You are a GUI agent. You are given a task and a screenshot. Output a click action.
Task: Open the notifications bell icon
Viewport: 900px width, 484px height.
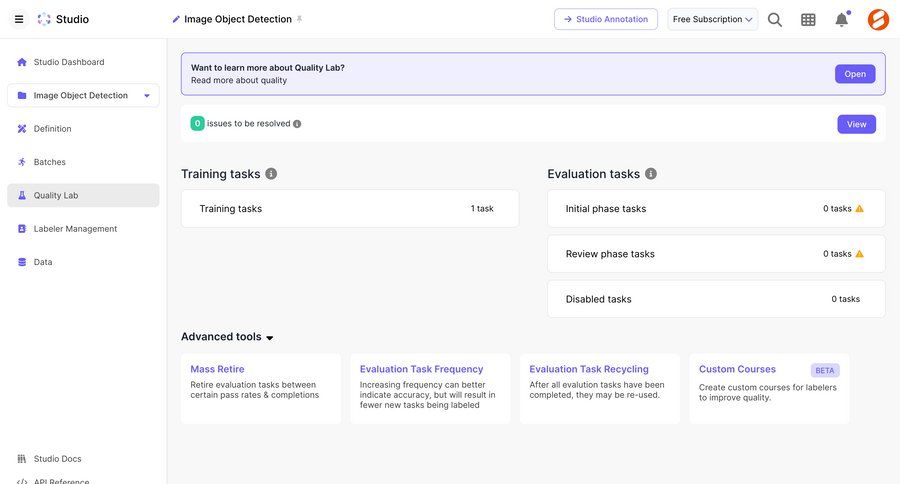tap(841, 20)
